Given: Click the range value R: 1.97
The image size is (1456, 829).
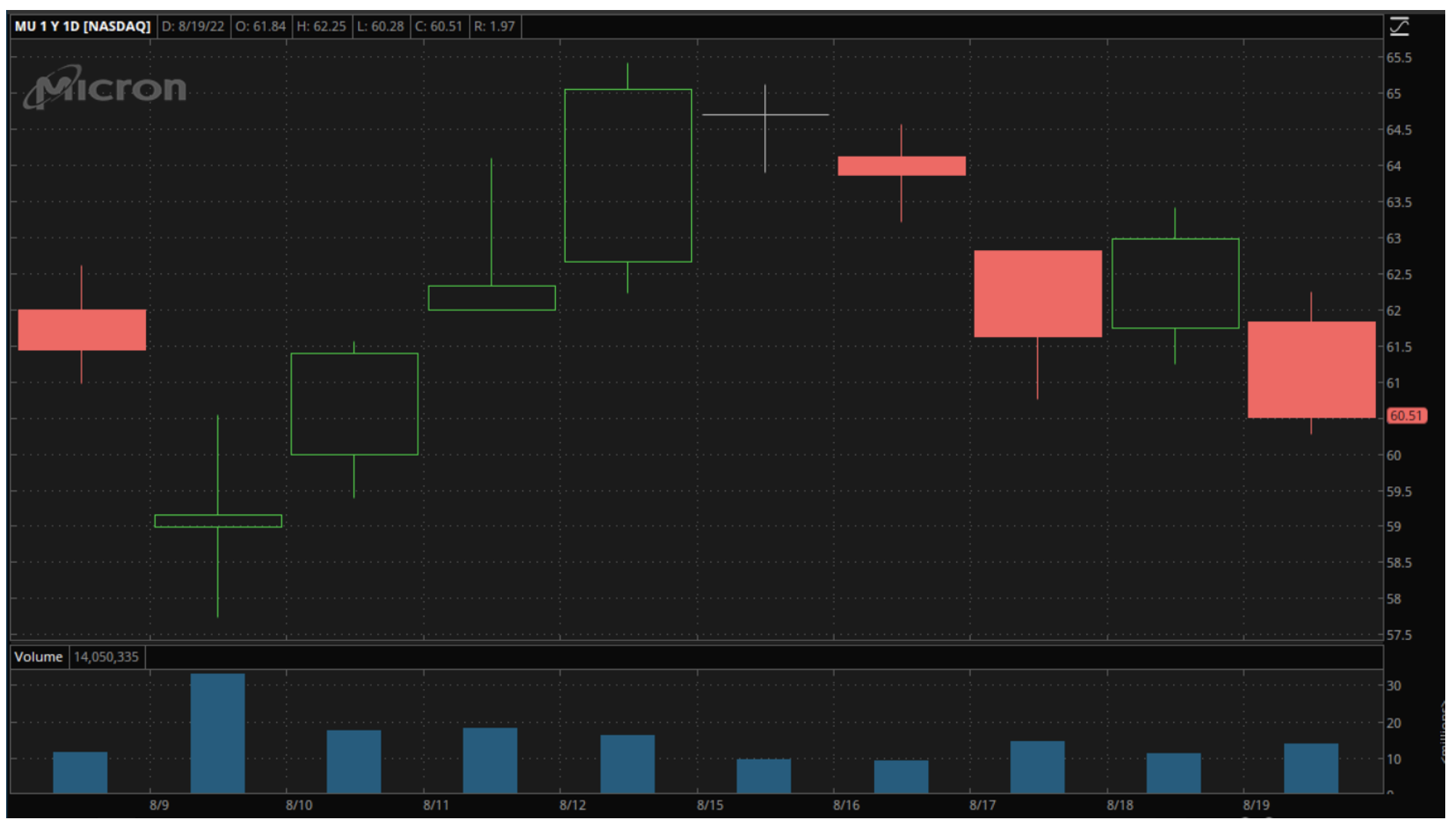Looking at the screenshot, I should (494, 26).
